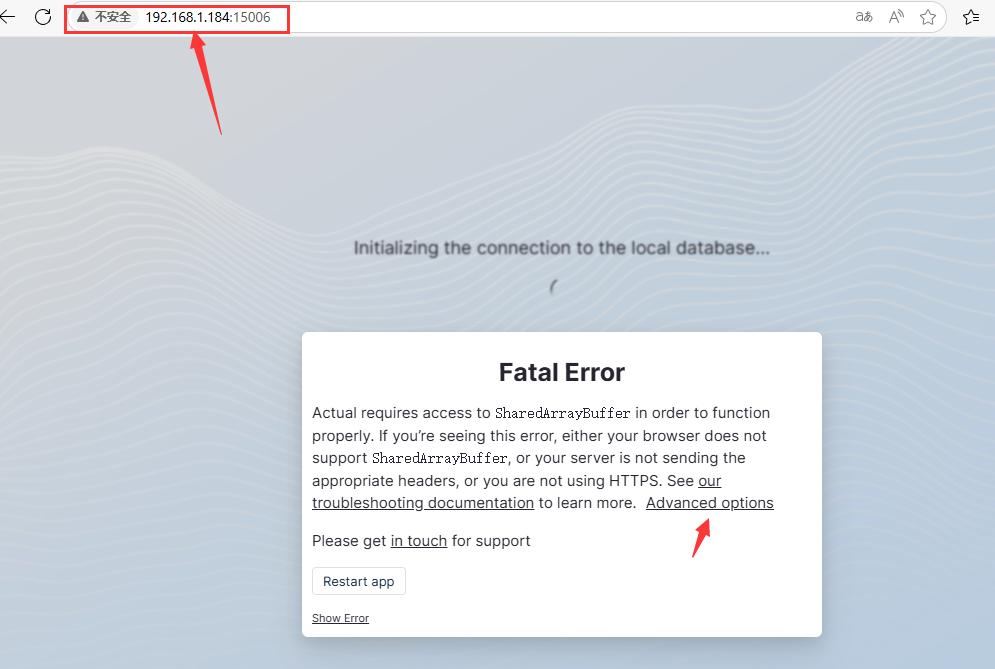Image resolution: width=995 pixels, height=669 pixels.
Task: Click the first SharedArrayBuffer code word
Action: (562, 413)
